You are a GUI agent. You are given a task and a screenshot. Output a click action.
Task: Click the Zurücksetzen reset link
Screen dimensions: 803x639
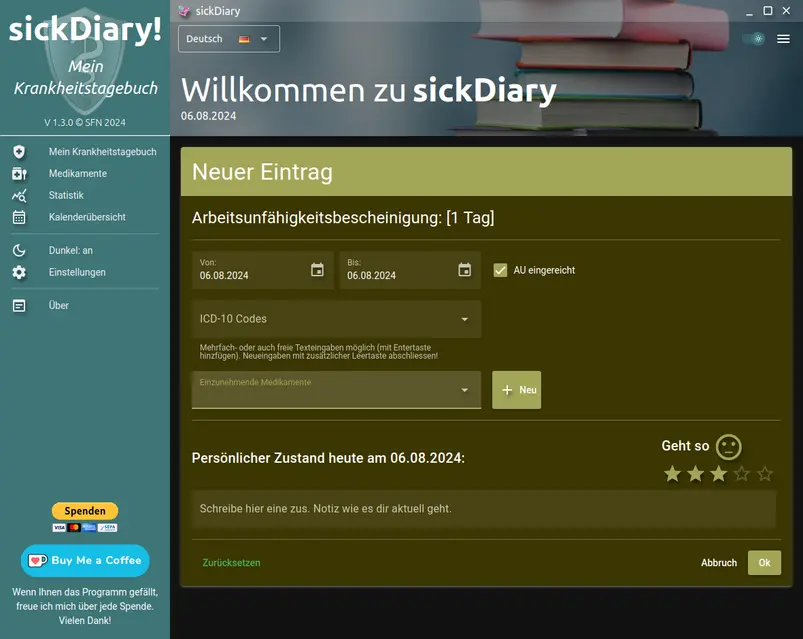coord(231,563)
